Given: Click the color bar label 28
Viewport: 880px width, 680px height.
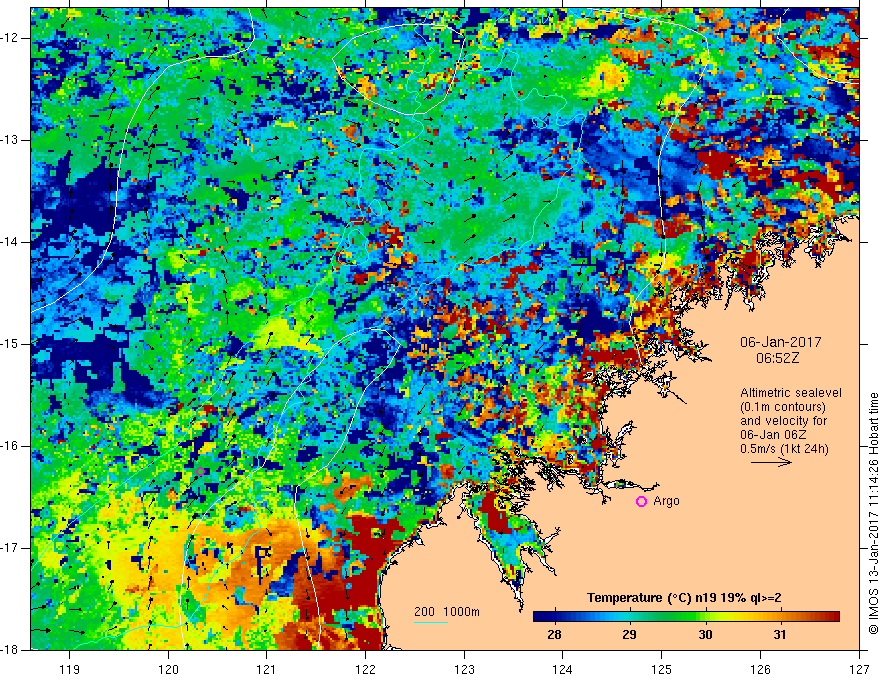Looking at the screenshot, I should 554,635.
